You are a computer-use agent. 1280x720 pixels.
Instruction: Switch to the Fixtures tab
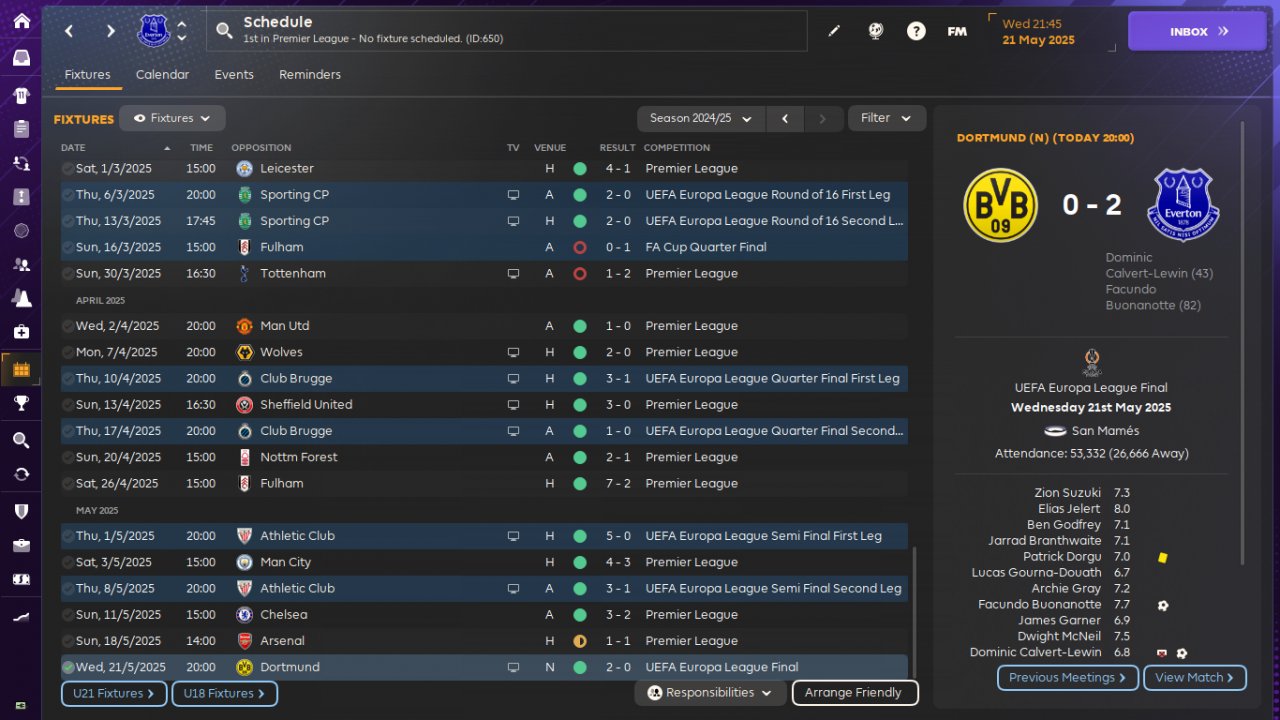[87, 75]
